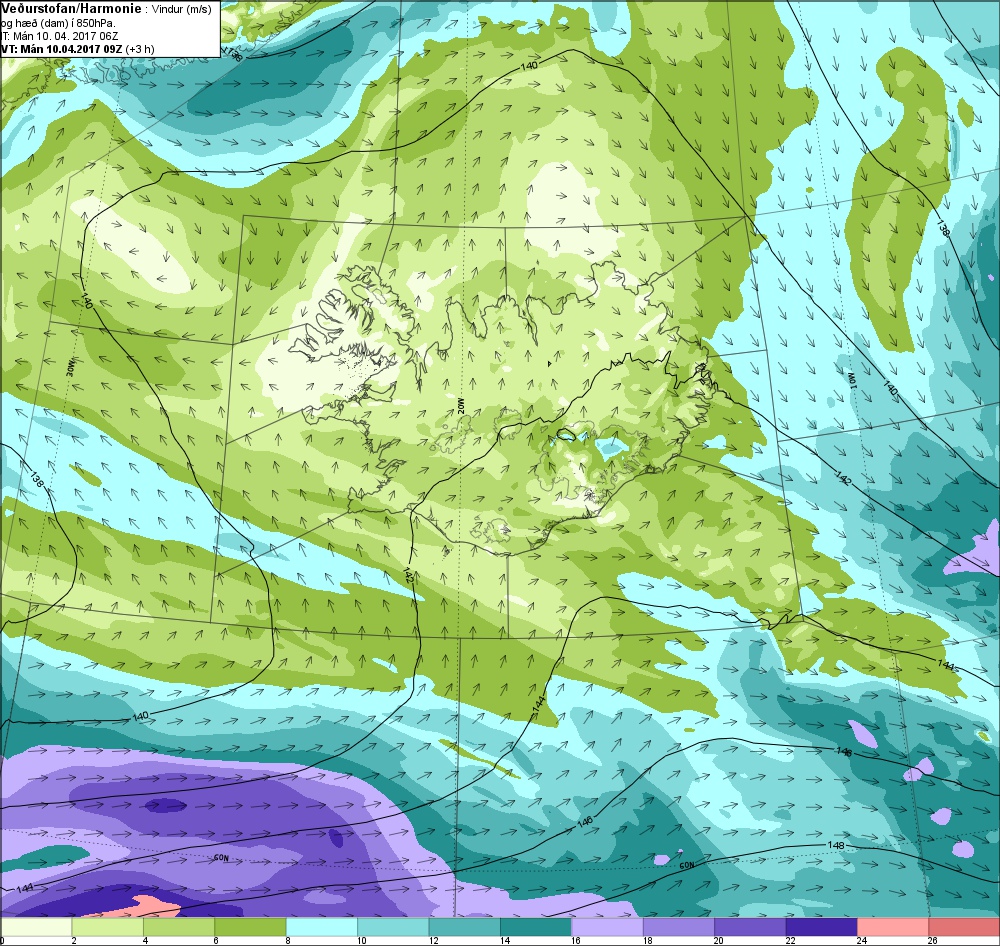The image size is (1000, 946).
Task: Click the pale cream 0–2 m/s legend swatch
Action: tap(36, 926)
